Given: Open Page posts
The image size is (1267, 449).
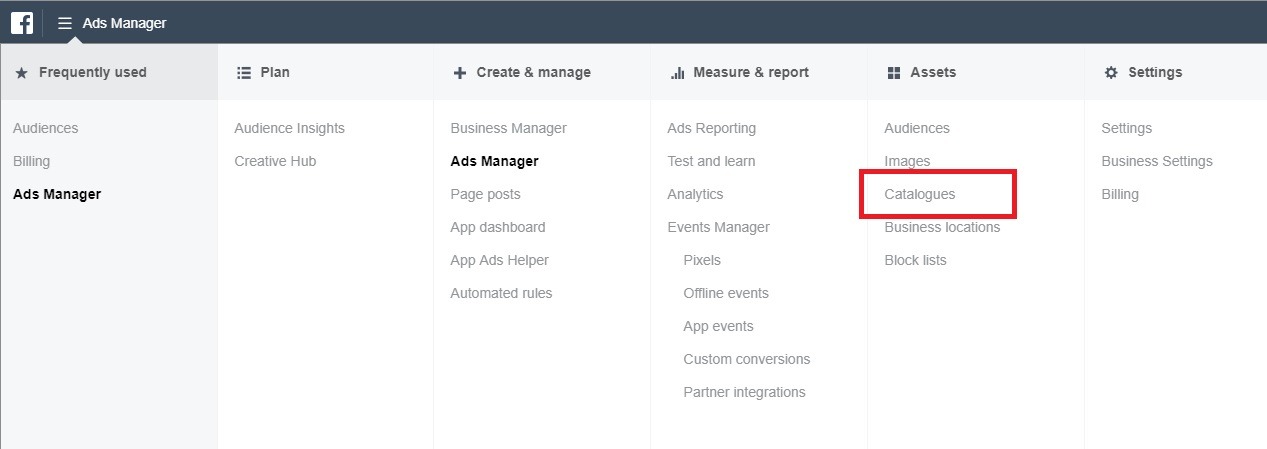Looking at the screenshot, I should click(486, 194).
